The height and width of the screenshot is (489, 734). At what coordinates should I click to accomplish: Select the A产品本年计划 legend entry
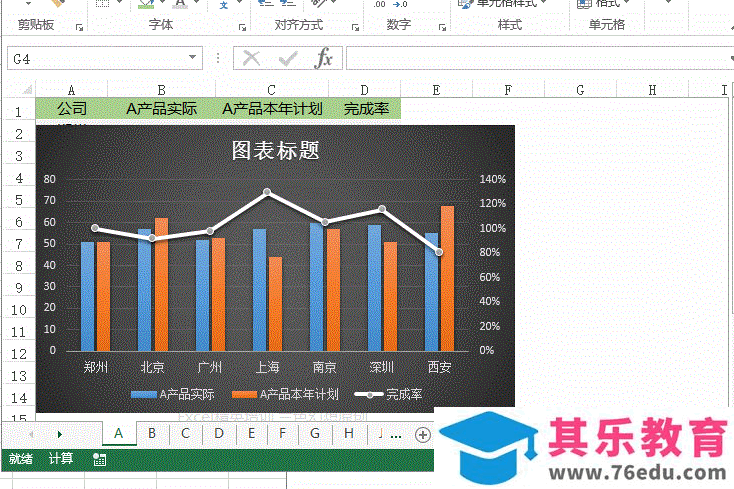pos(285,394)
